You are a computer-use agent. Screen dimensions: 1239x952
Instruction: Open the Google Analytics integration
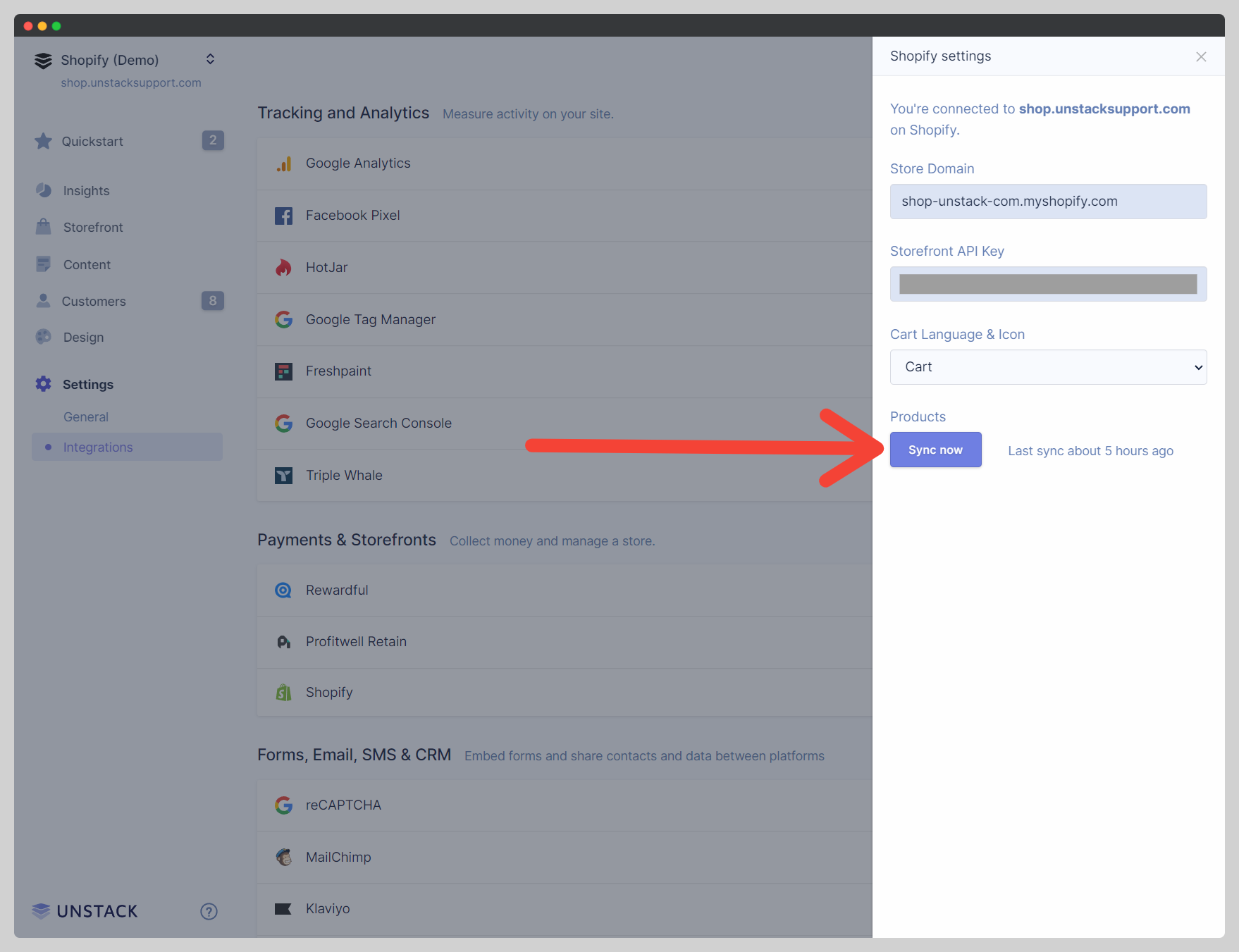(x=357, y=163)
